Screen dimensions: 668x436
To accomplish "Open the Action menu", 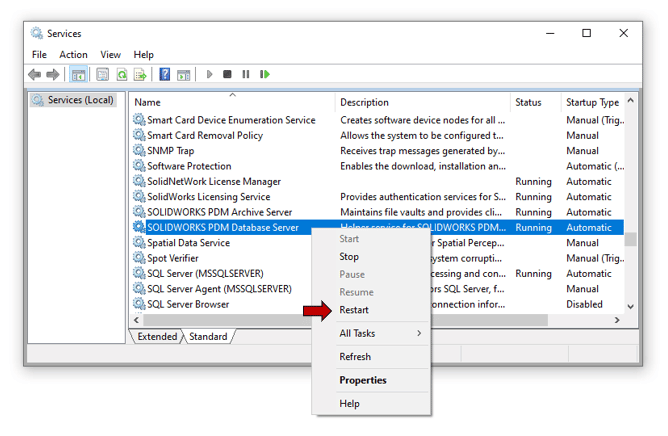I will pyautogui.click(x=73, y=55).
